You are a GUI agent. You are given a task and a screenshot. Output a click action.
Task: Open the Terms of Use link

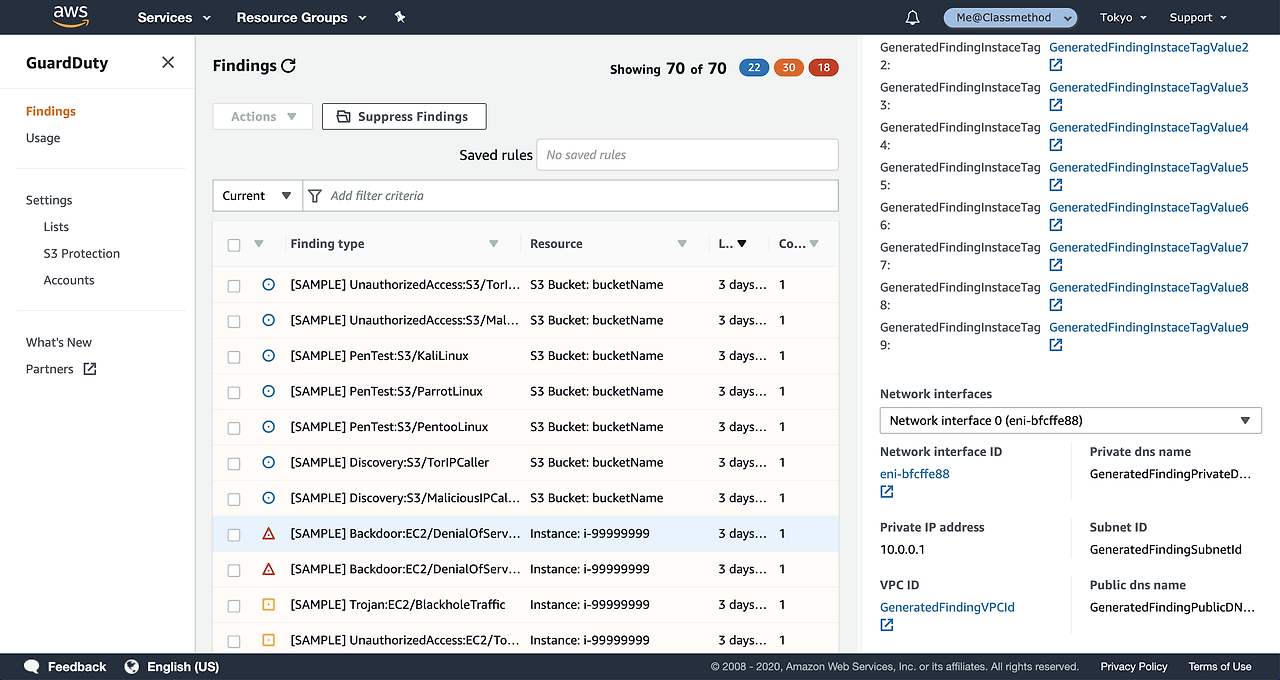[x=1220, y=667]
